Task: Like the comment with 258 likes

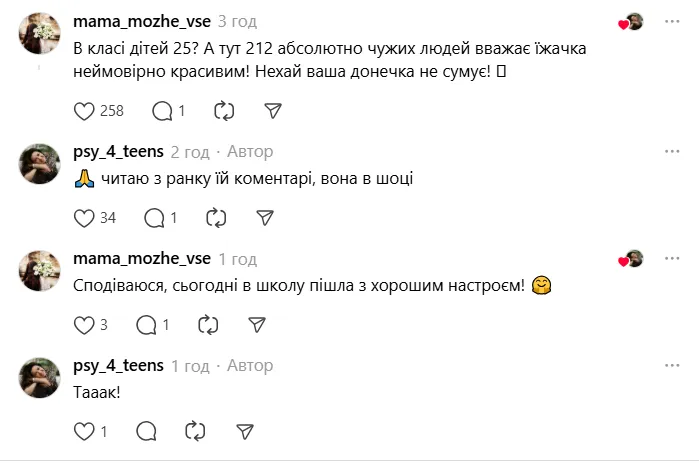Action: point(84,111)
